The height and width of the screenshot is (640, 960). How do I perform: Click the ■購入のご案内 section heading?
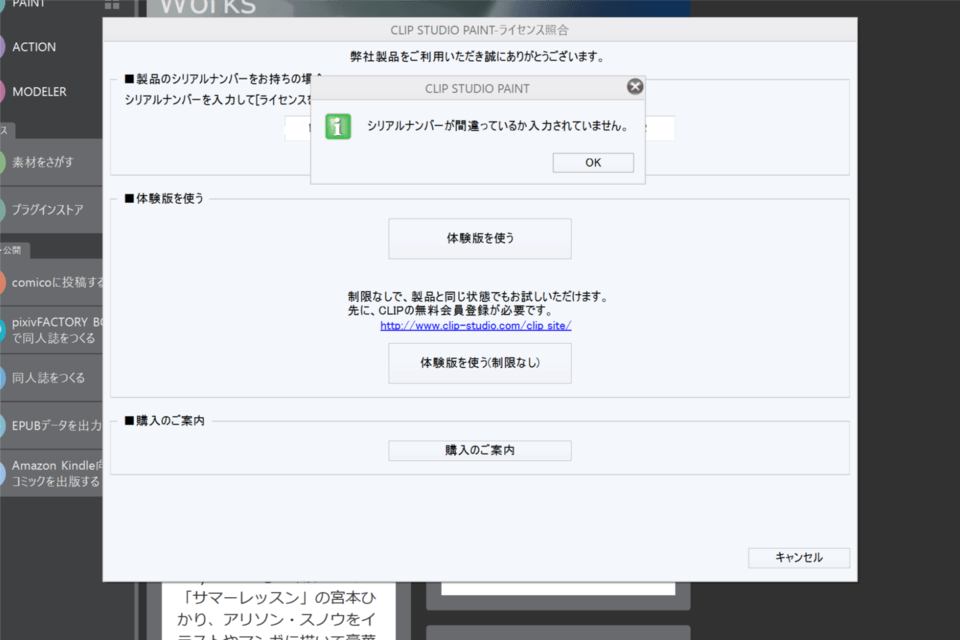click(165, 421)
